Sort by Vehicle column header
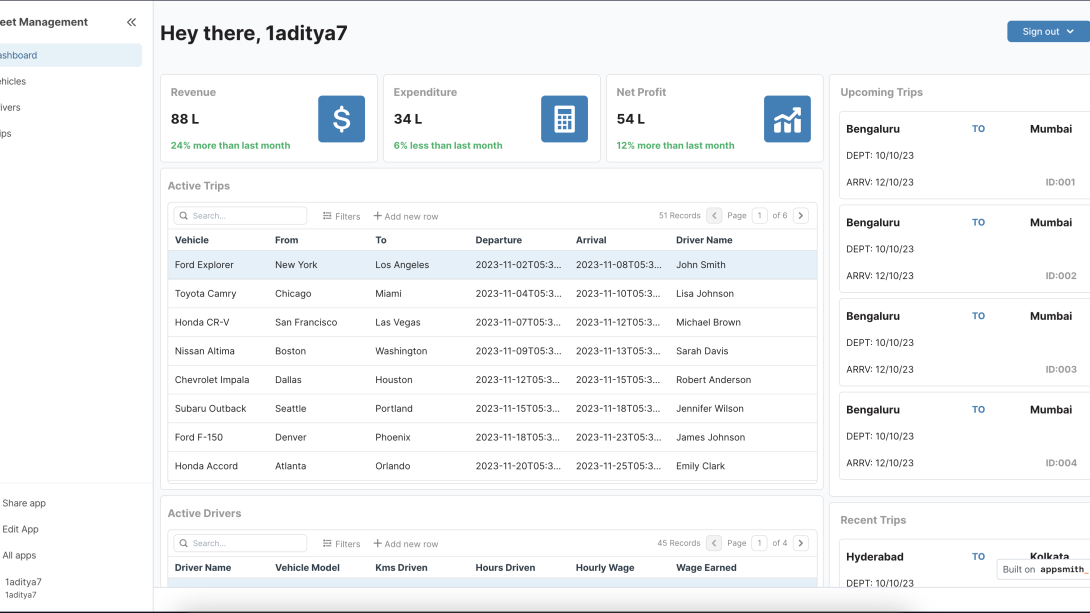Screen dimensions: 1090x613 pyautogui.click(x=192, y=240)
